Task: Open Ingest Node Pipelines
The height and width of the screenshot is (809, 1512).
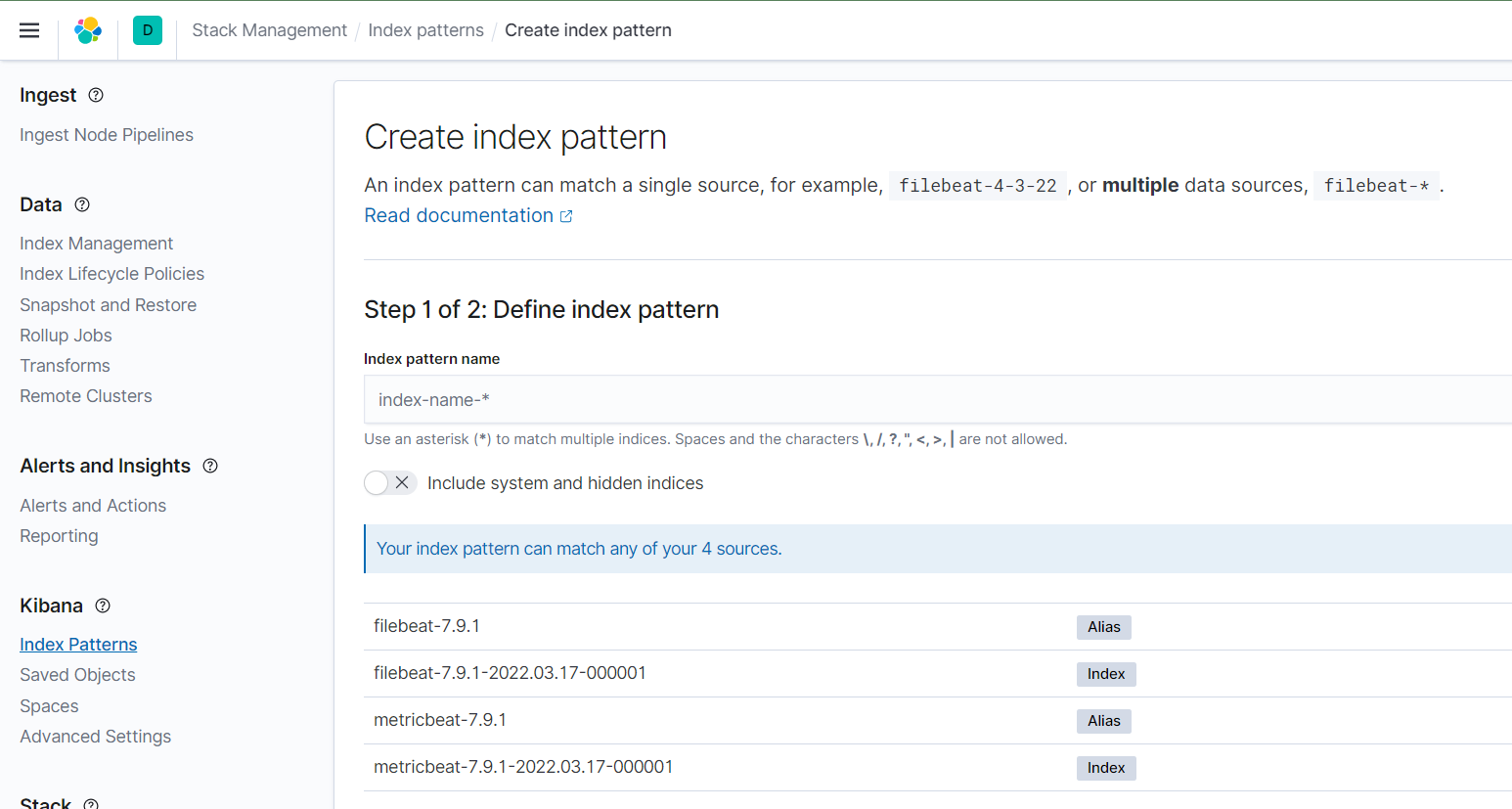Action: 107,135
